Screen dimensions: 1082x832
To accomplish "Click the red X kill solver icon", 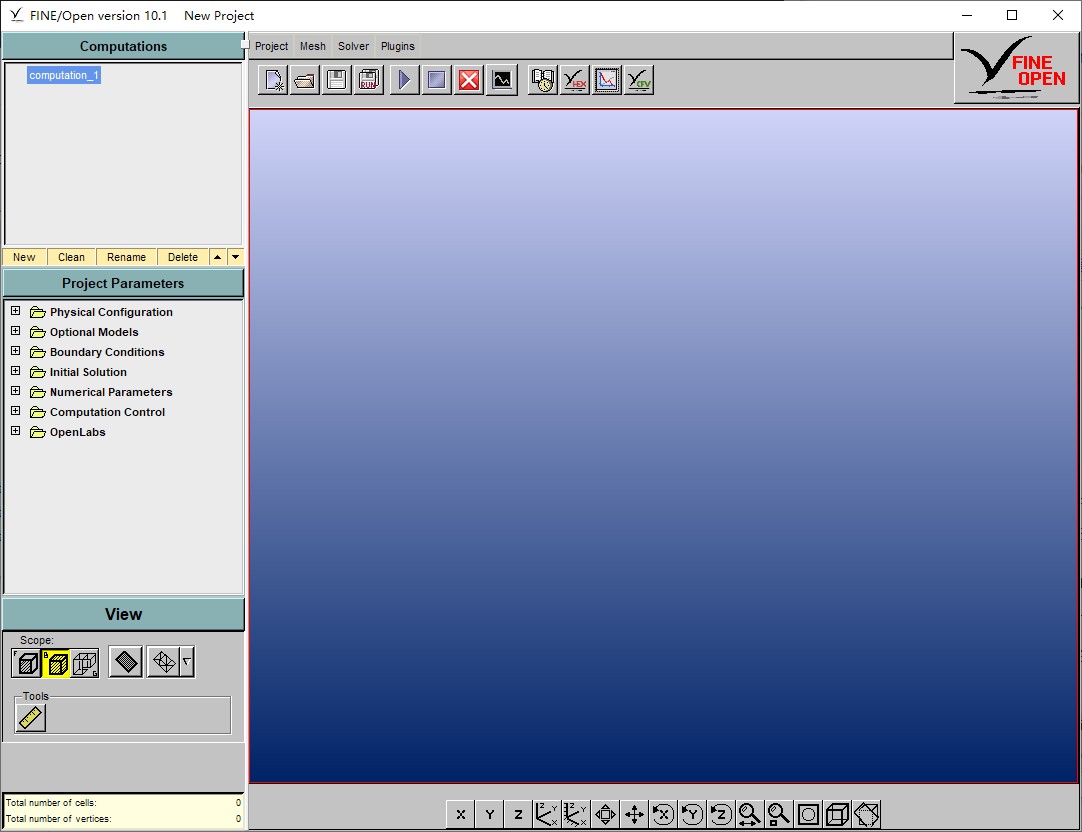I will (469, 80).
